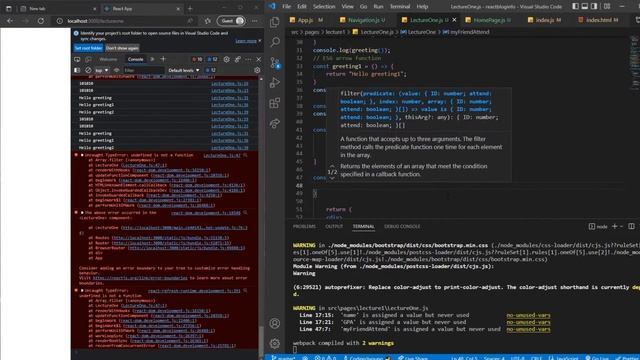Select the lecture1 breadcrumb segment
Viewport: 640px width, 360px height.
coord(335,32)
